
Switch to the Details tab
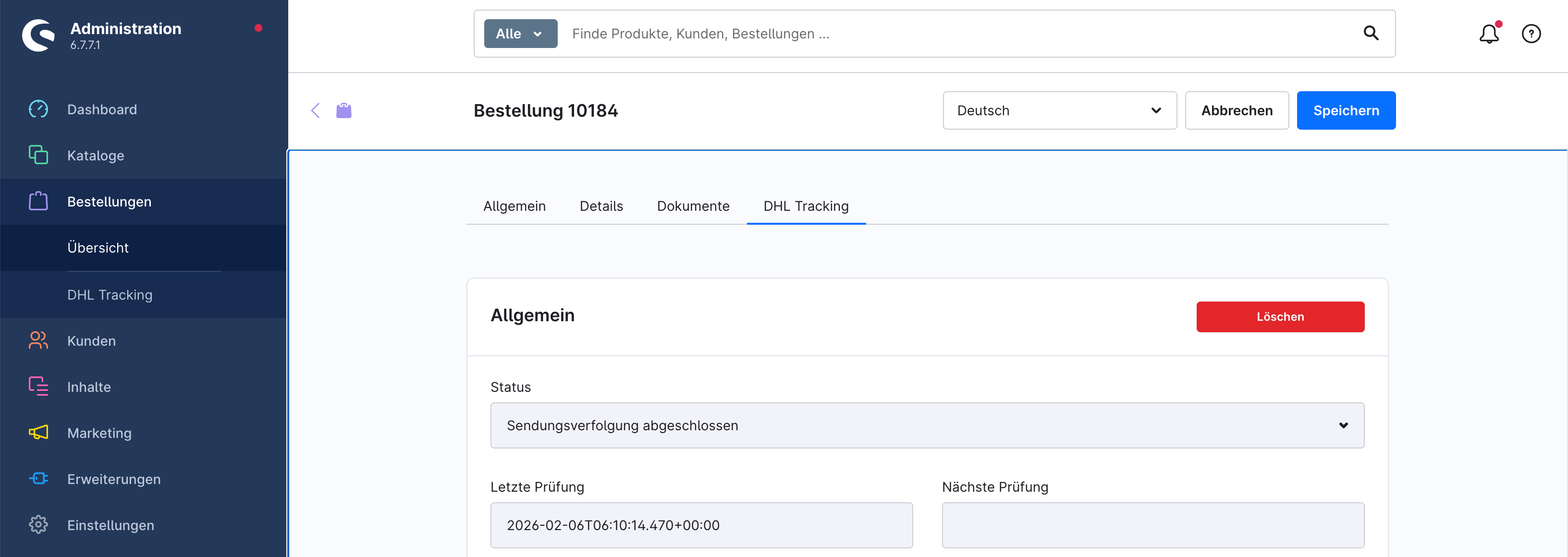pos(601,206)
